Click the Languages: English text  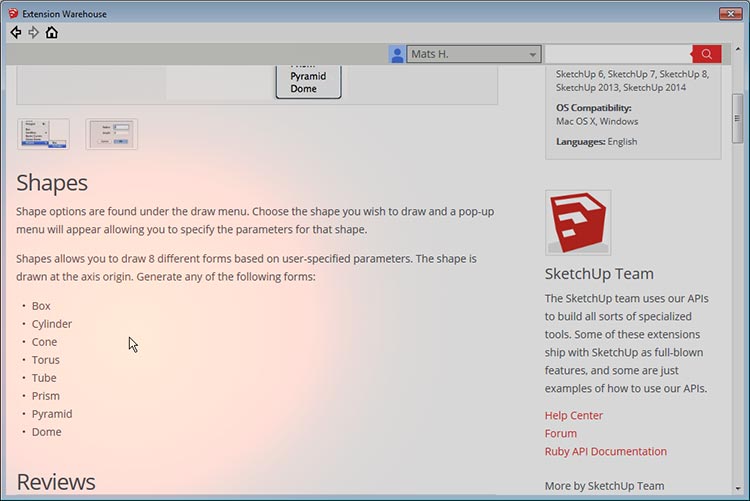(596, 142)
